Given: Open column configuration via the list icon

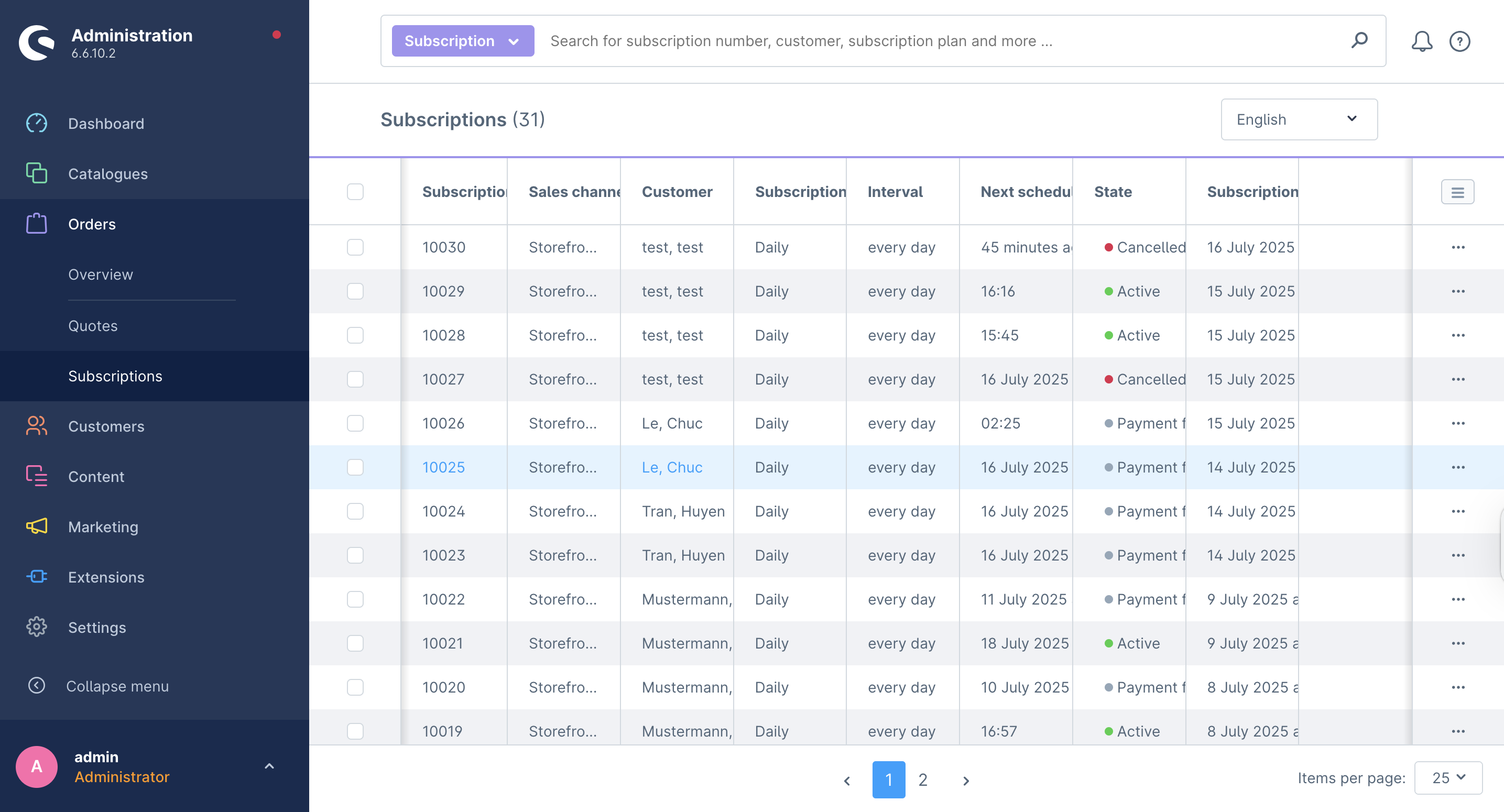Looking at the screenshot, I should pyautogui.click(x=1458, y=191).
